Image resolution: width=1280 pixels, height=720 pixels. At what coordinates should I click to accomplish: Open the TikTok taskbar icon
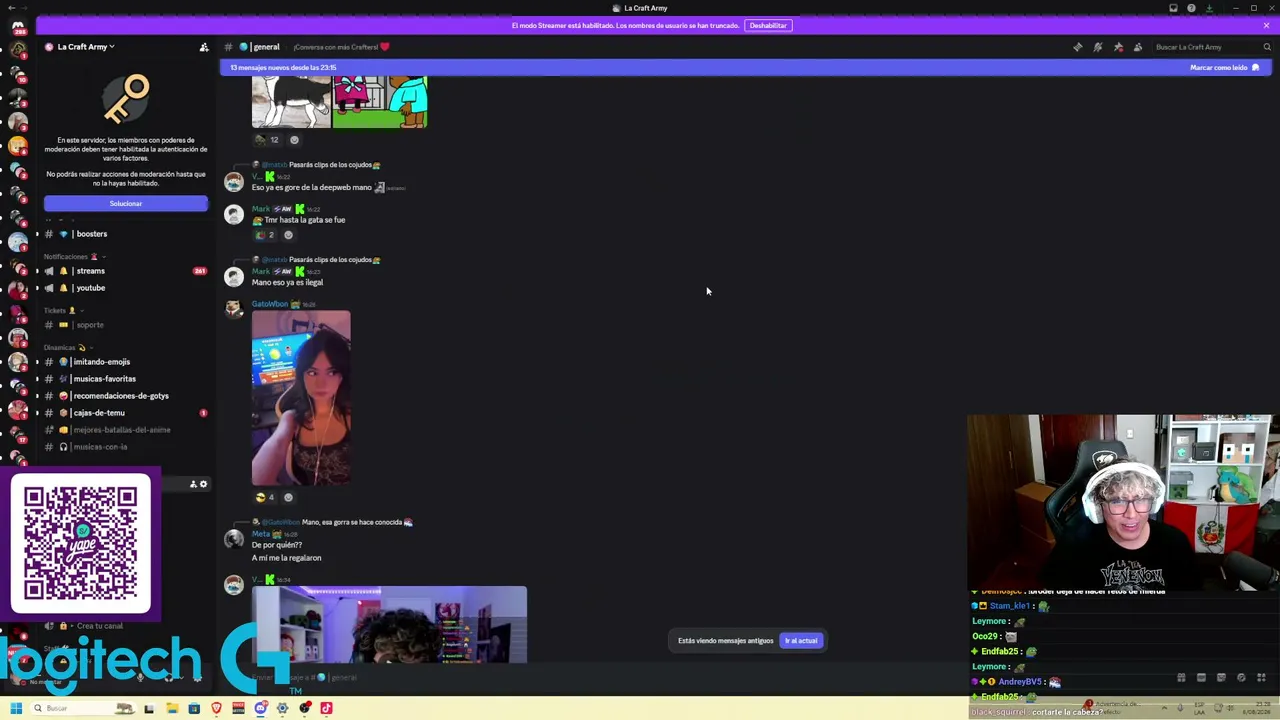326,708
